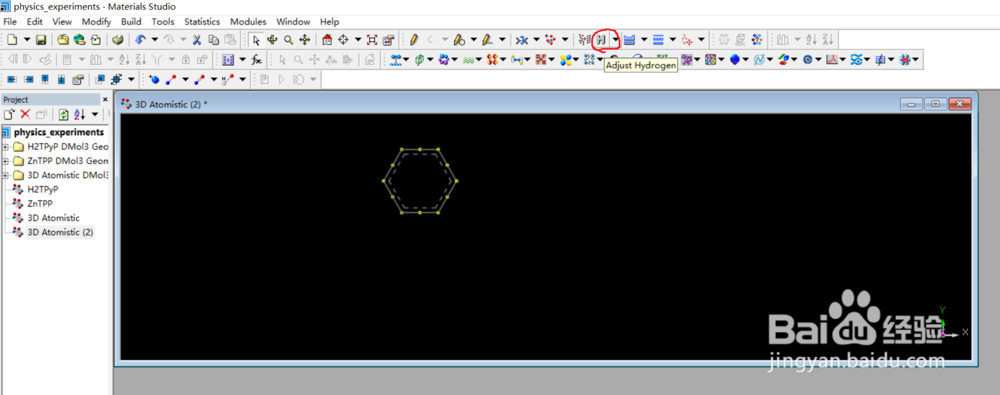Viewport: 1000px width, 395px height.
Task: Open the Build menu
Action: [x=131, y=22]
